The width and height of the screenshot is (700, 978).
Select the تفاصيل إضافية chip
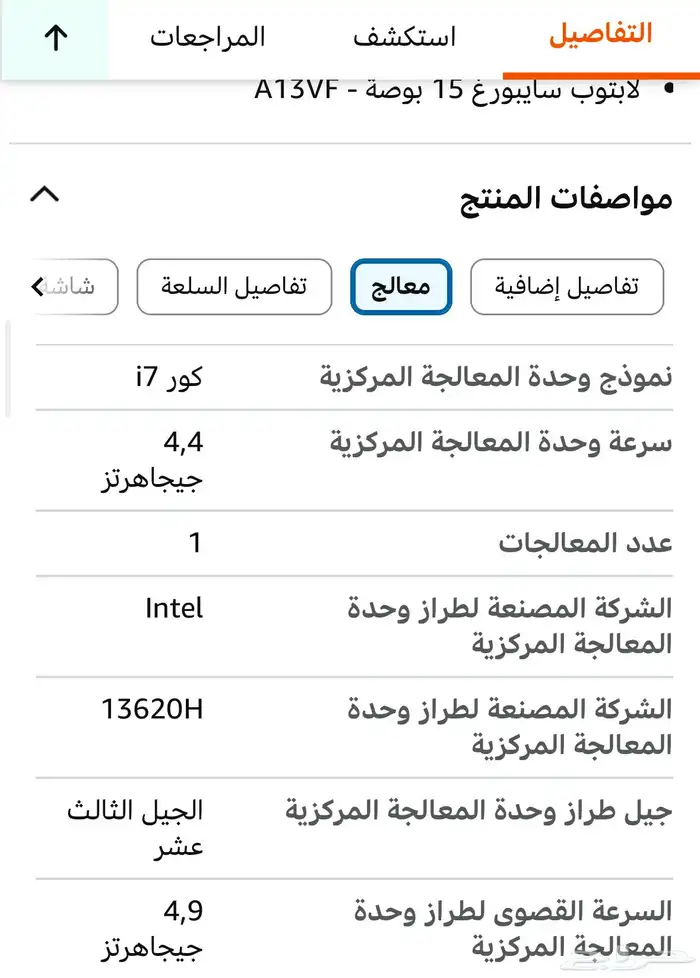click(566, 287)
